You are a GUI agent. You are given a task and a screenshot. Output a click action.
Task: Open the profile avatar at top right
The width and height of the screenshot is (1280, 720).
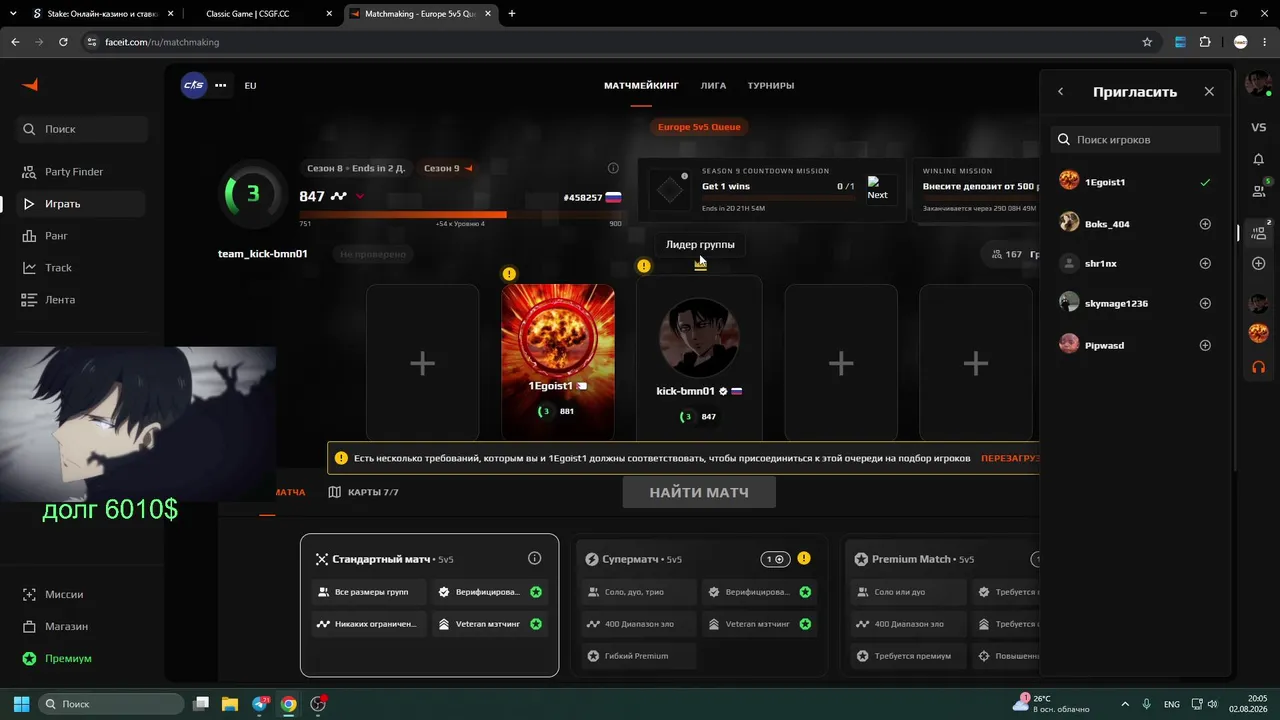[x=1258, y=85]
